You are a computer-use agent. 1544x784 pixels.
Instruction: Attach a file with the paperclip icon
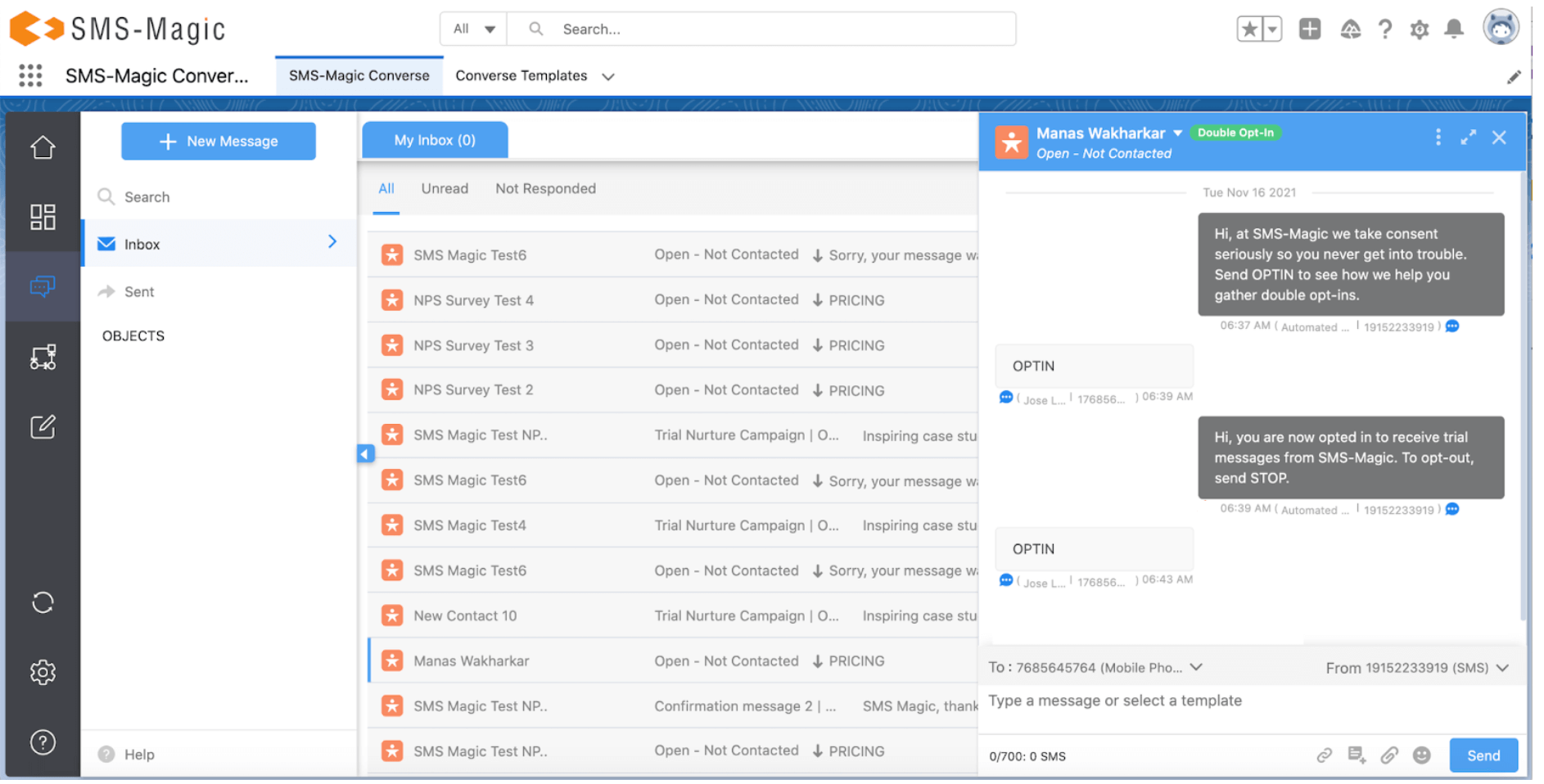(1389, 755)
